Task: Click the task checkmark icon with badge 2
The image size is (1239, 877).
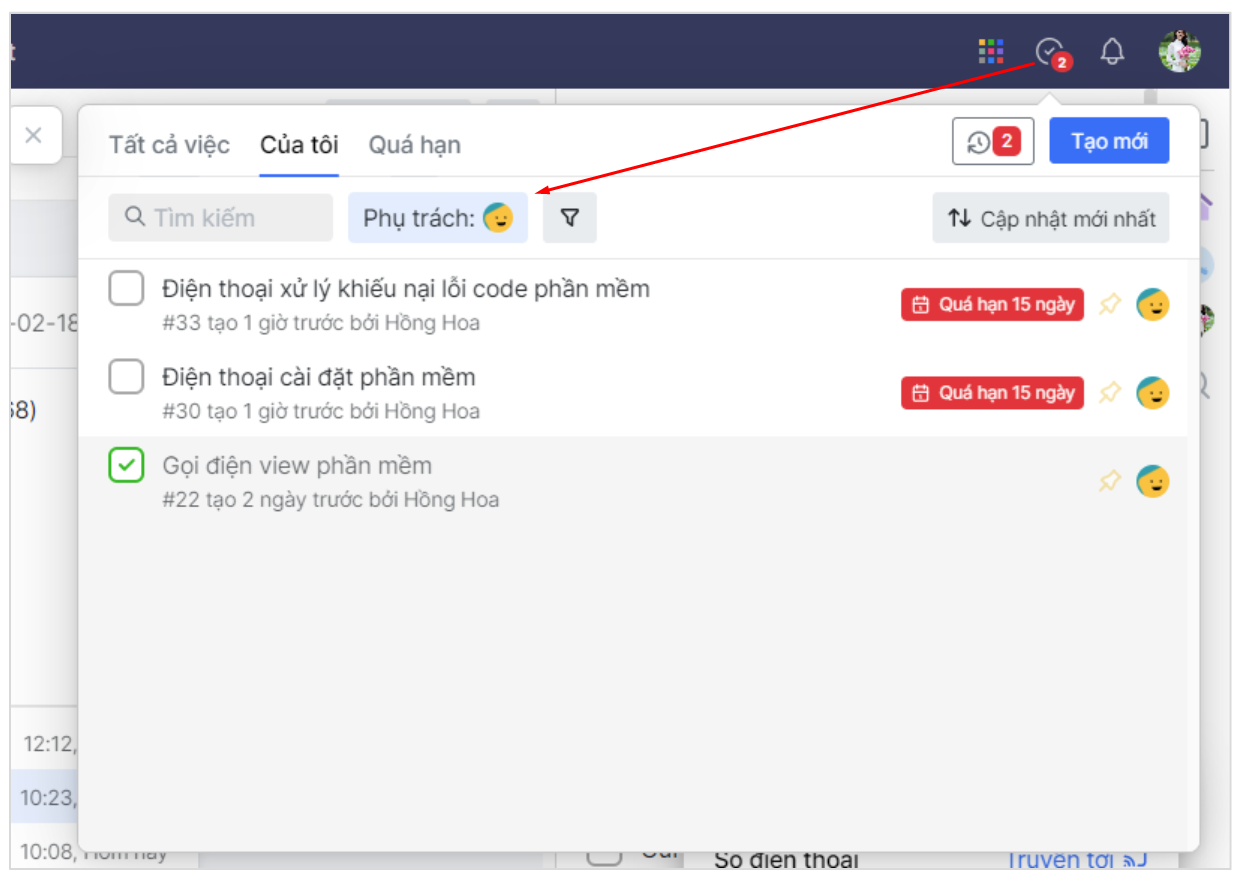Action: pos(1049,51)
